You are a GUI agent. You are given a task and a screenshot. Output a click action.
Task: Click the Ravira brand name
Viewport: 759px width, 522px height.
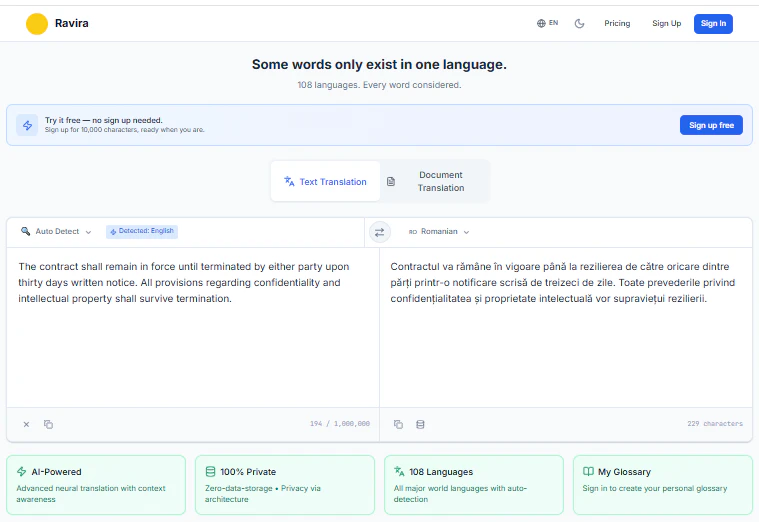[x=72, y=23]
